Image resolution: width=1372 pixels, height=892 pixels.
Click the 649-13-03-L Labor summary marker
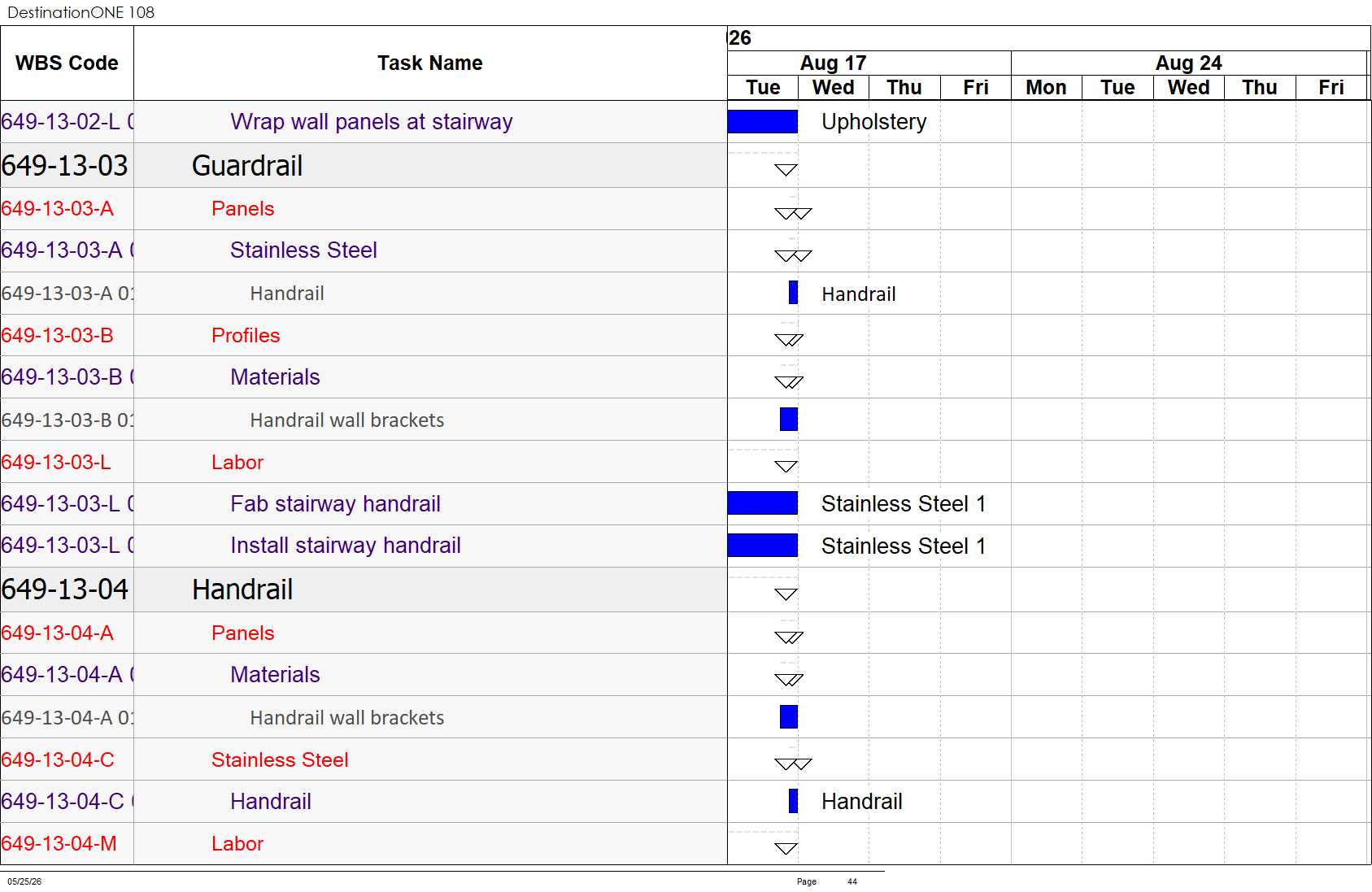(786, 467)
